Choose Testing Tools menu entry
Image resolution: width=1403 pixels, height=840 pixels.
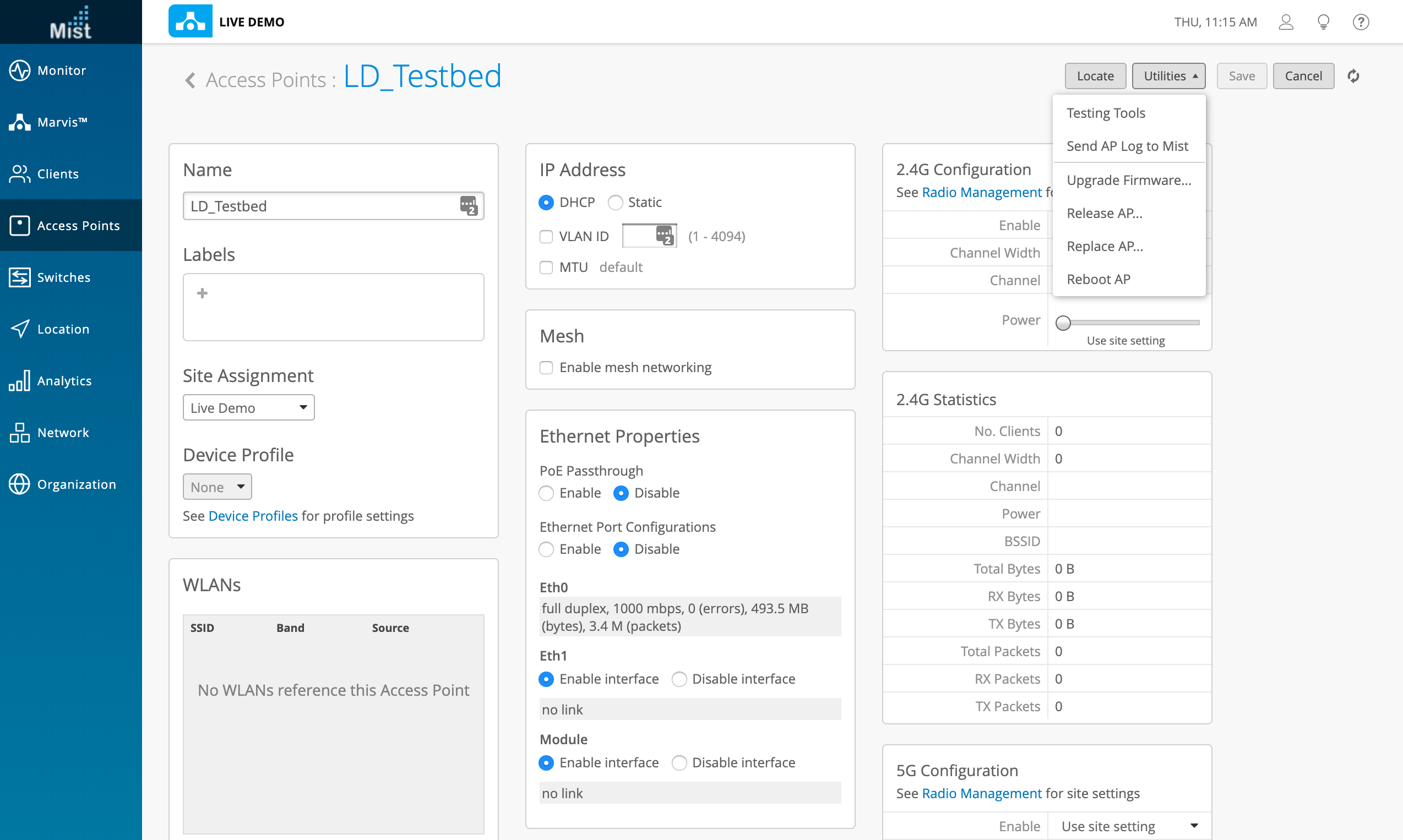(1105, 113)
